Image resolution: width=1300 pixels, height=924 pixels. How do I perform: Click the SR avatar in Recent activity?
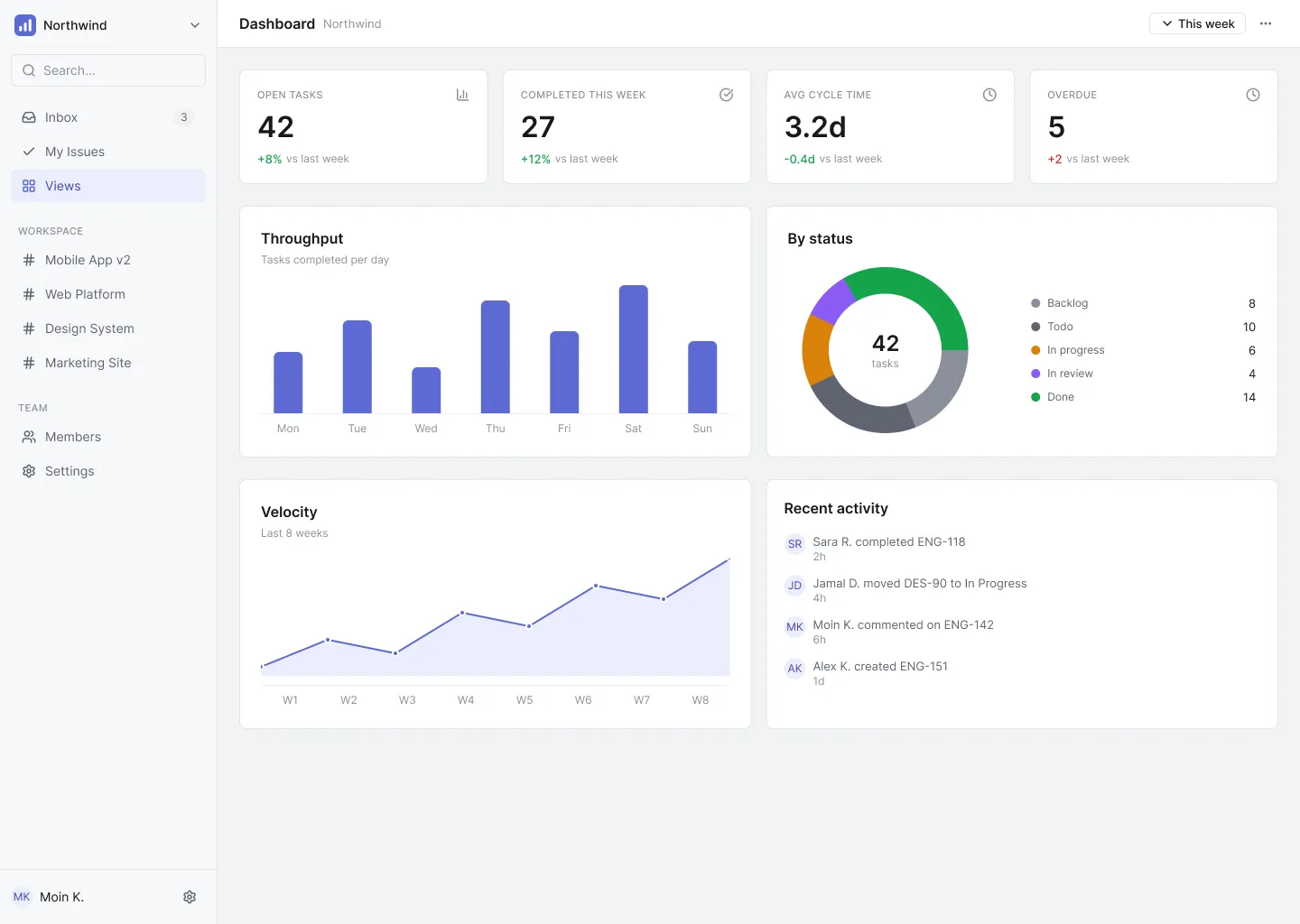click(x=794, y=544)
